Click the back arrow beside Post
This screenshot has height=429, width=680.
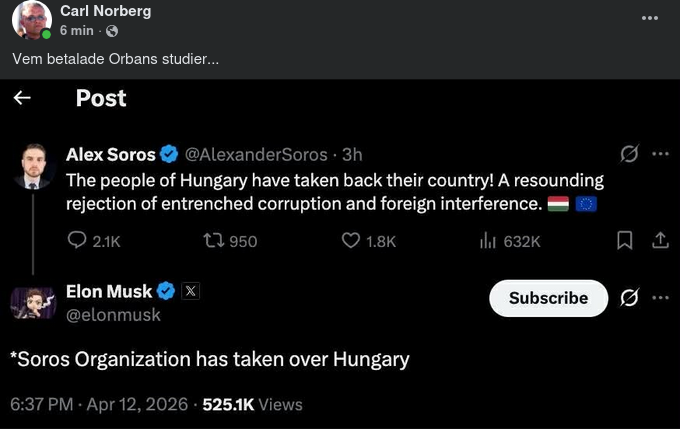22,98
